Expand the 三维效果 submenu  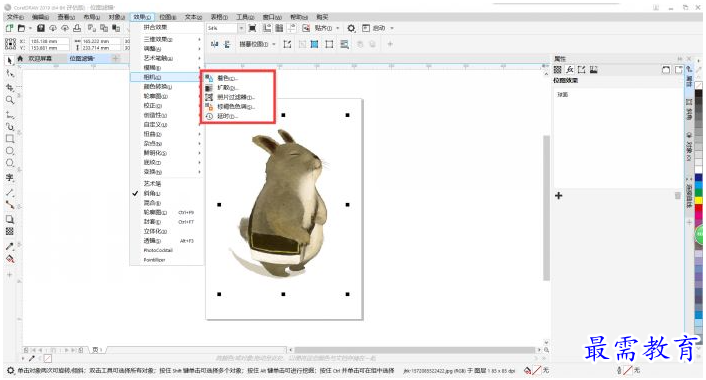click(166, 39)
